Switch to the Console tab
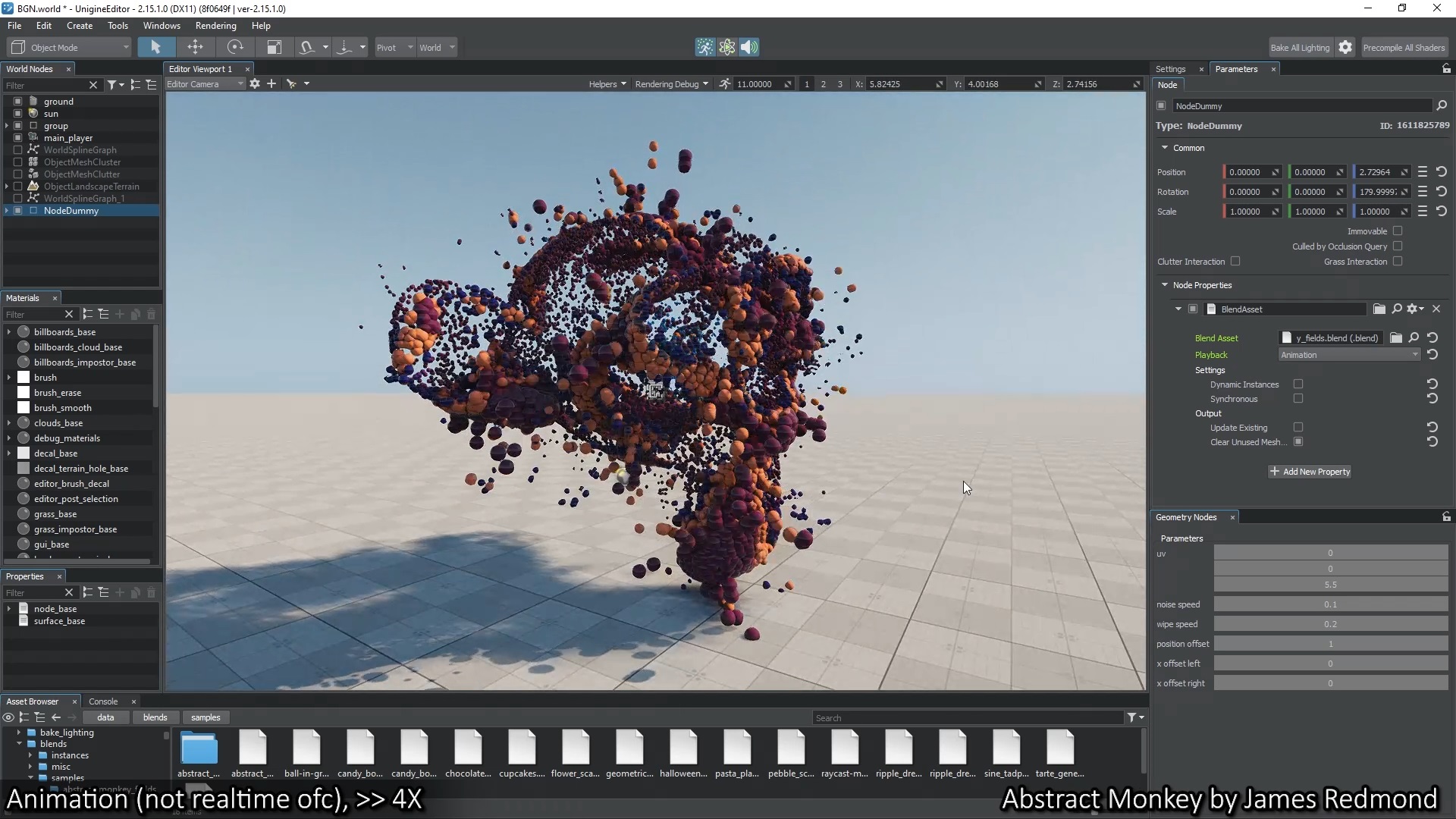1456x819 pixels. tap(103, 701)
